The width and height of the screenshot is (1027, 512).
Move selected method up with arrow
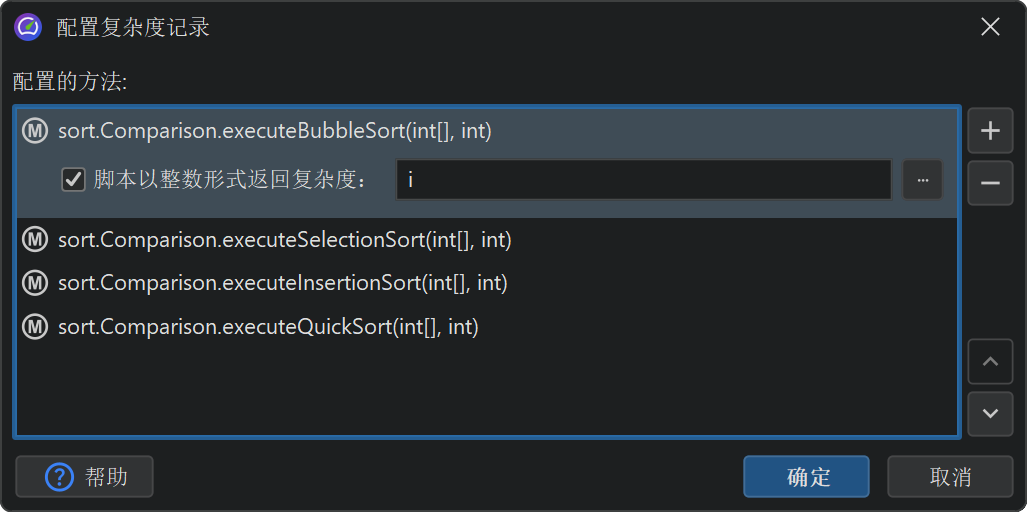tap(990, 362)
